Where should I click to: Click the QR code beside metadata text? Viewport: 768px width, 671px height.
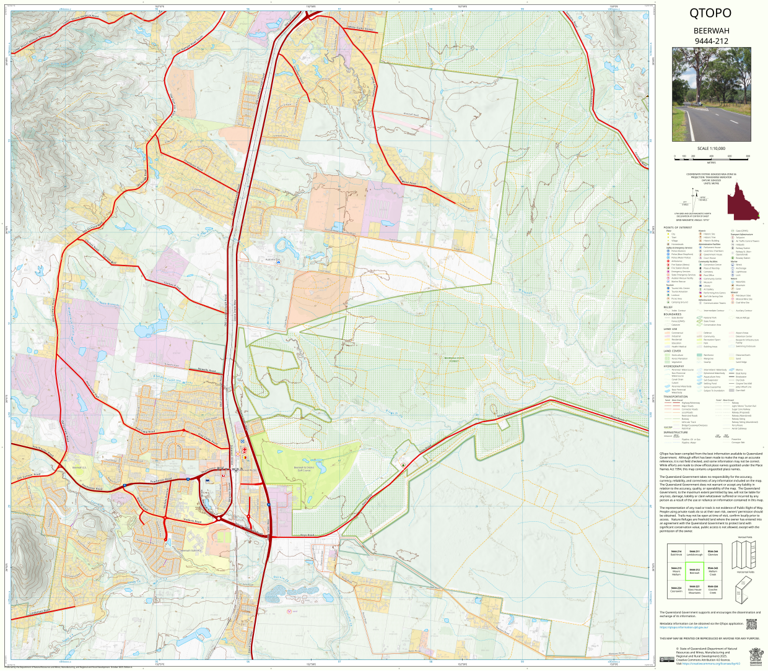coord(751,624)
